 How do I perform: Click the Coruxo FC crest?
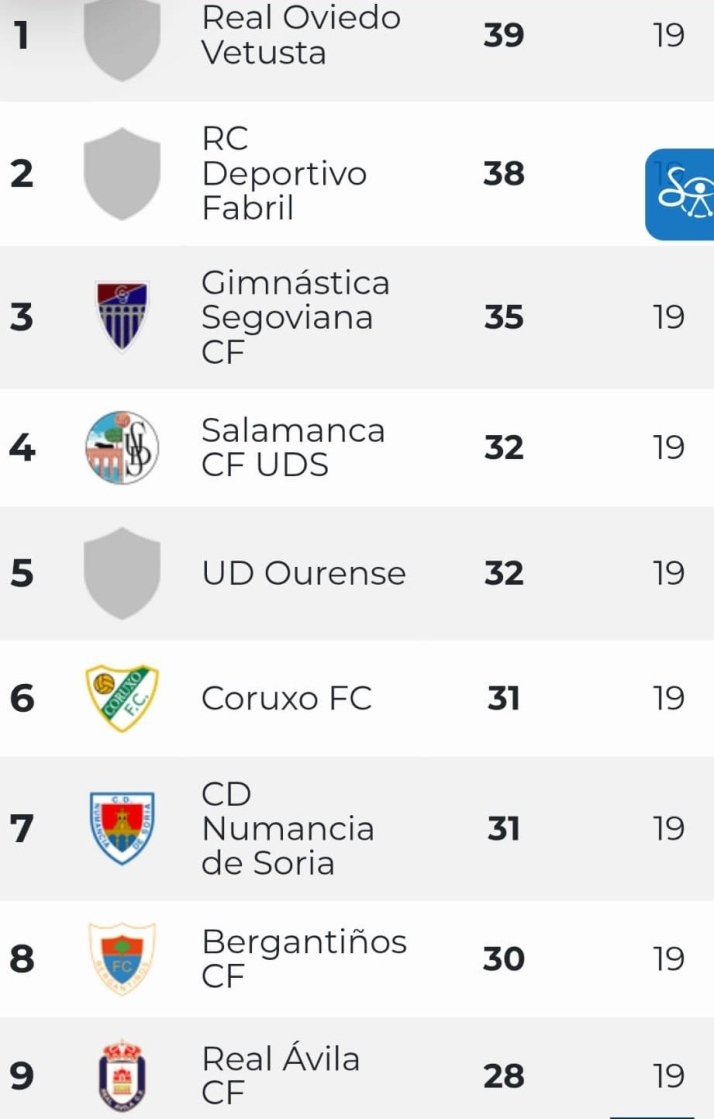coord(122,697)
